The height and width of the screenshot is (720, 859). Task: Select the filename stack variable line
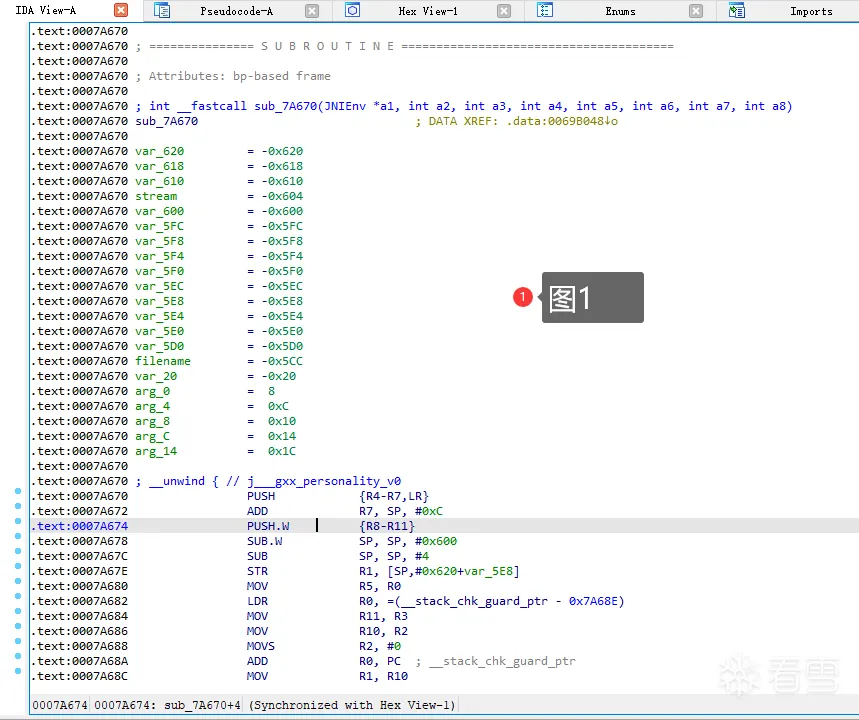(x=163, y=361)
